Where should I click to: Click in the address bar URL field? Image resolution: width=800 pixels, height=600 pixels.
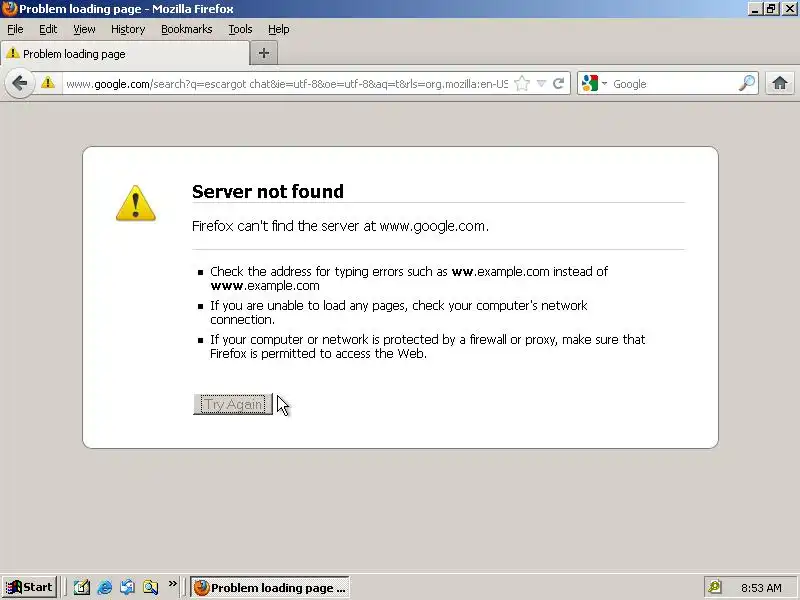(287, 84)
